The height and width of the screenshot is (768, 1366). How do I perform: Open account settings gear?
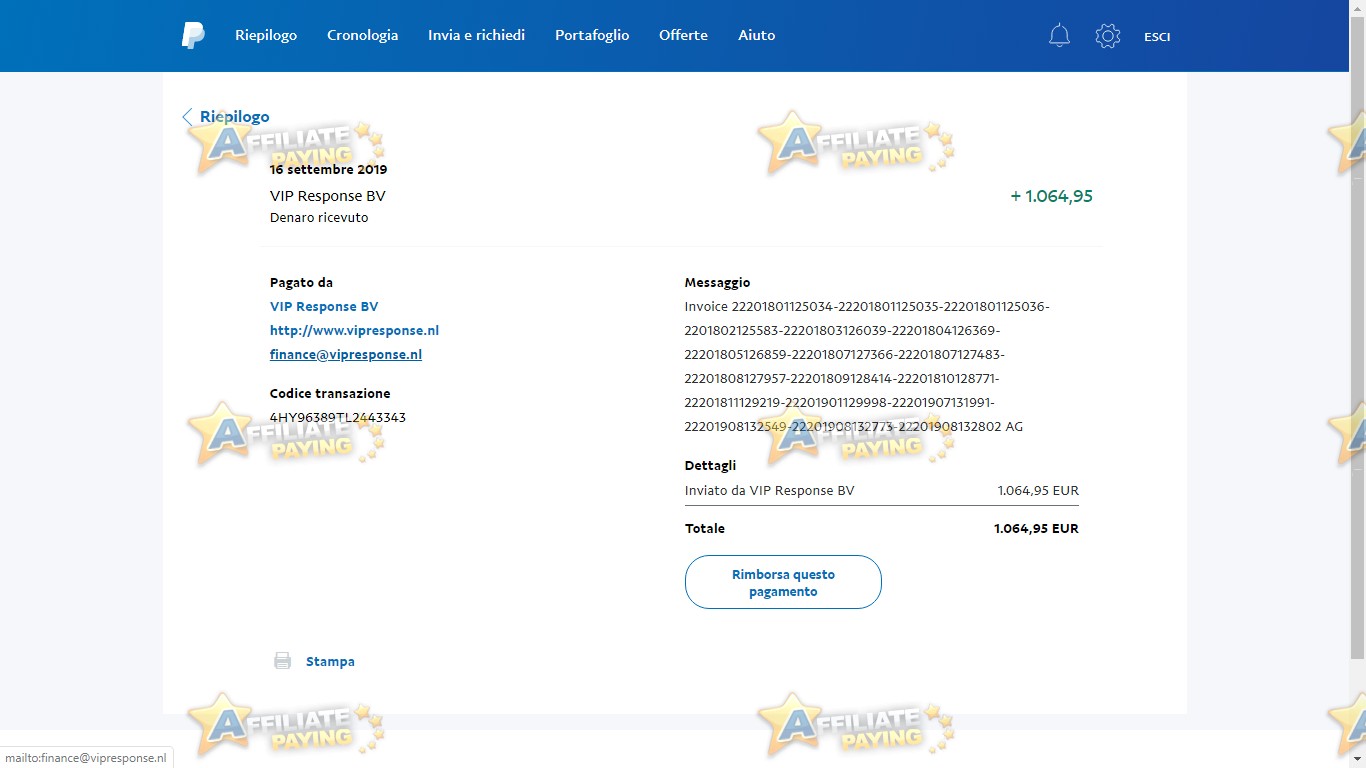click(x=1108, y=36)
